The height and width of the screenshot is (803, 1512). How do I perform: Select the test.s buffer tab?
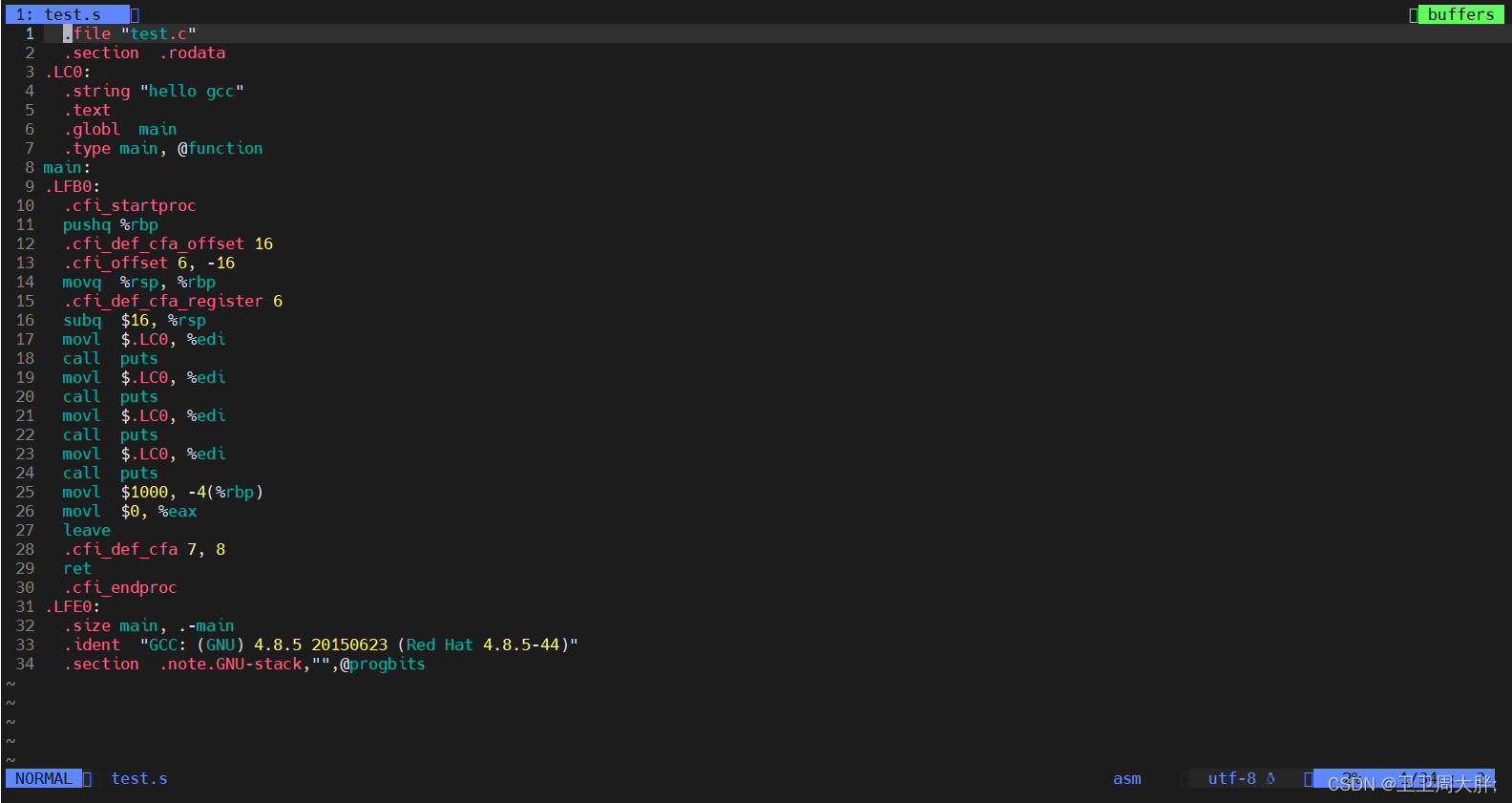pyautogui.click(x=67, y=14)
